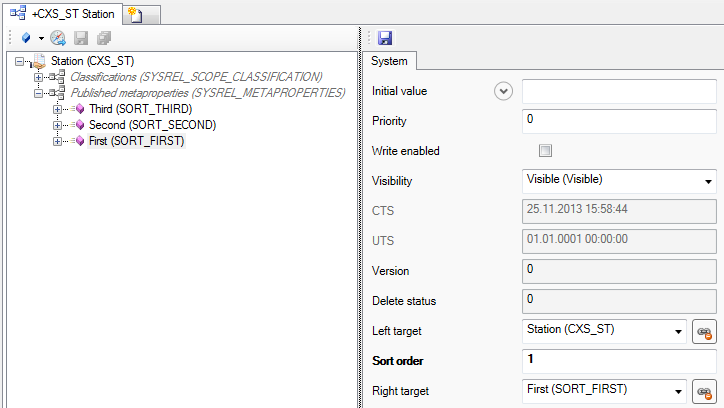
Task: Click the save icon in right panel toolbar
Action: [x=385, y=38]
